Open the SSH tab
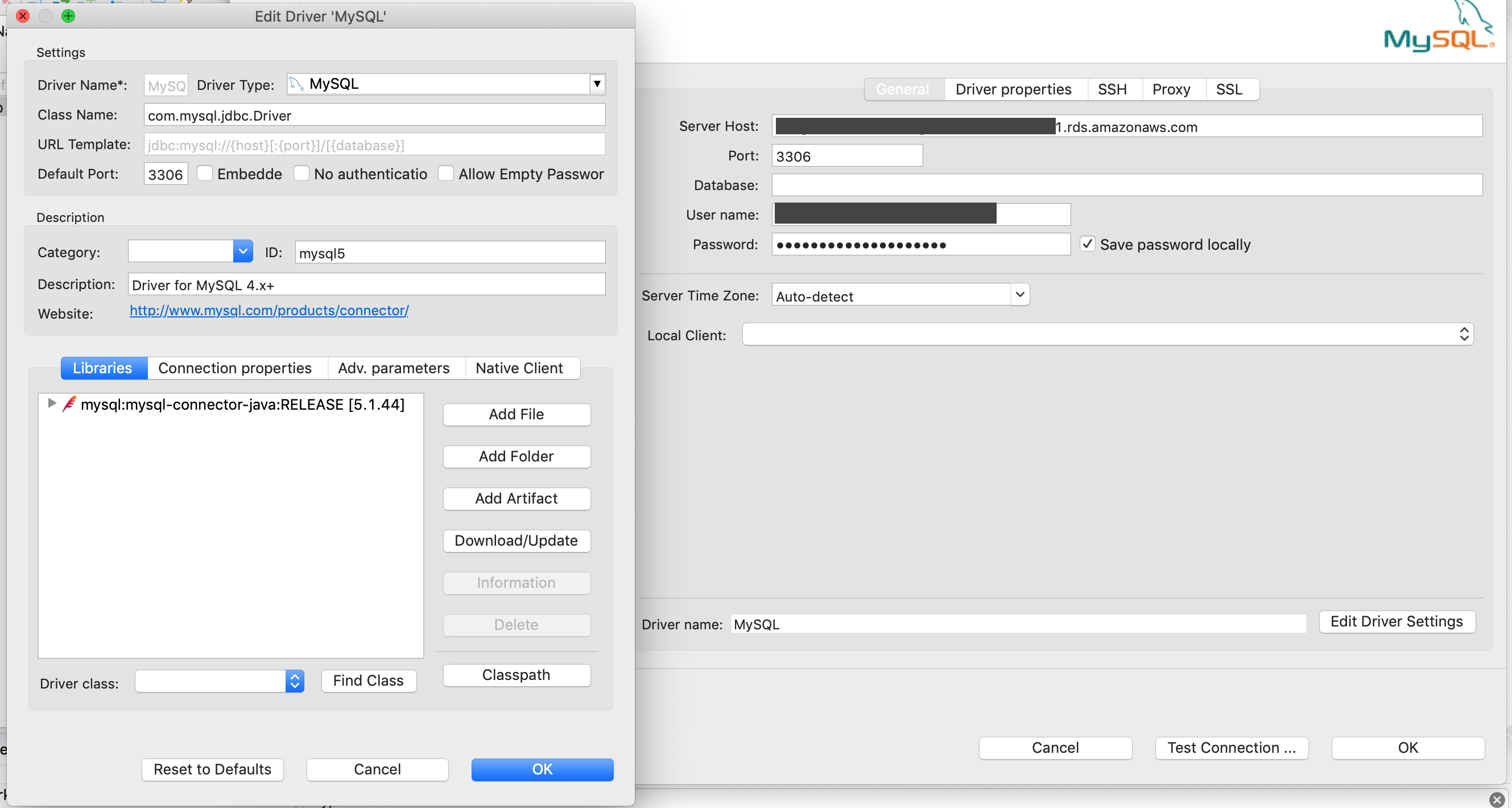1512x808 pixels. [x=1112, y=89]
